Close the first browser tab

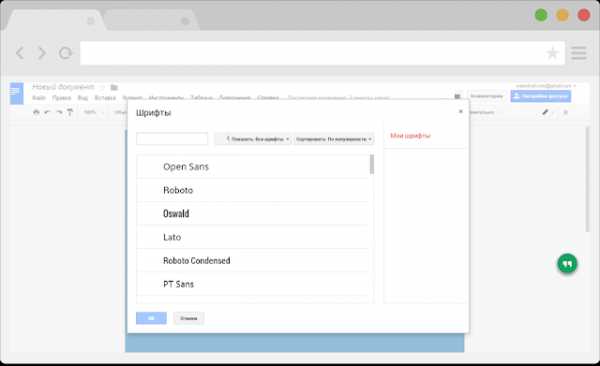point(91,21)
